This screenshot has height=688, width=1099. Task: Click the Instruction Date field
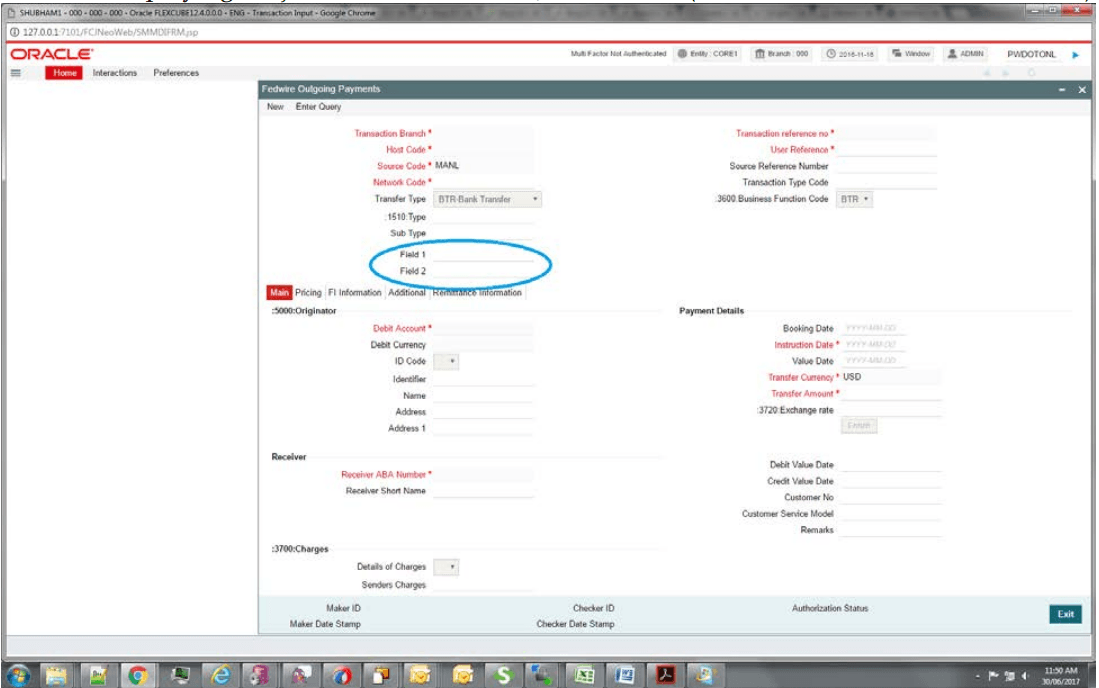click(x=873, y=345)
